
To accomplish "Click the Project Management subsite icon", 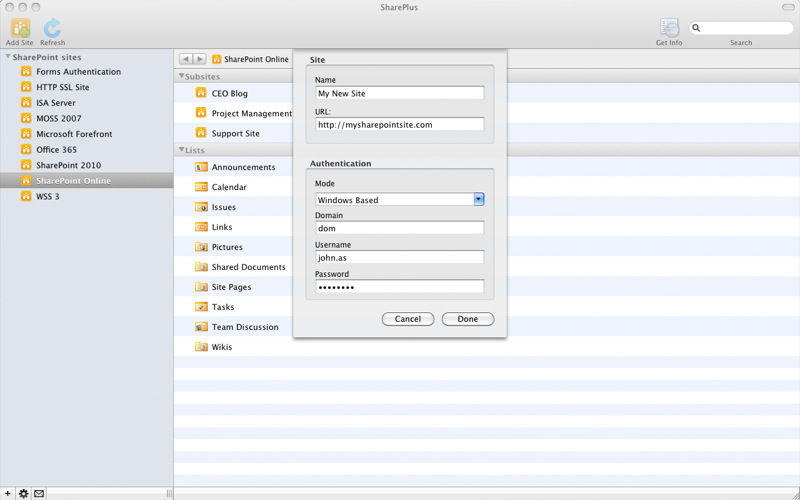I will point(201,113).
